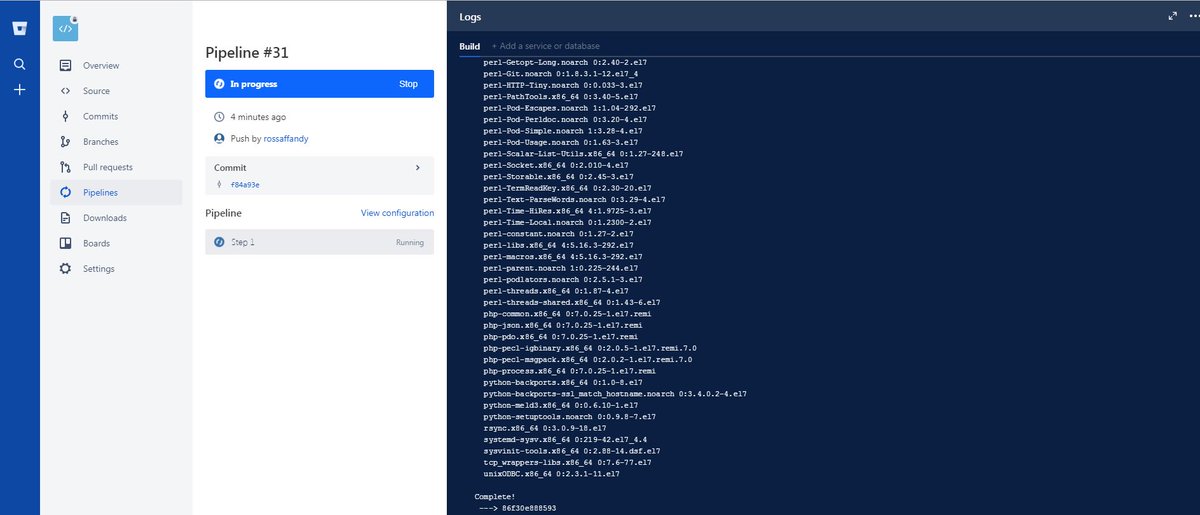
Task: Click the Logs panel title
Action: (470, 17)
